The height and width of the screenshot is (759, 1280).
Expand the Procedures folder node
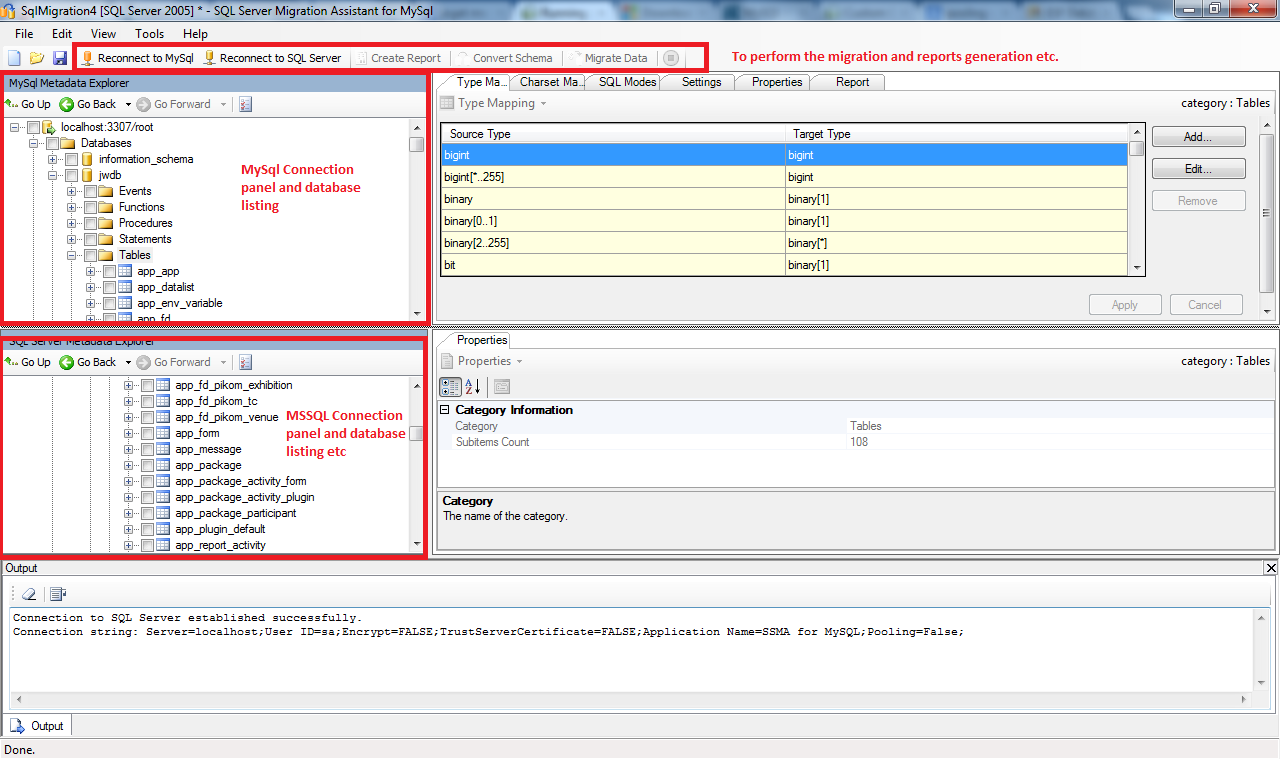point(72,223)
